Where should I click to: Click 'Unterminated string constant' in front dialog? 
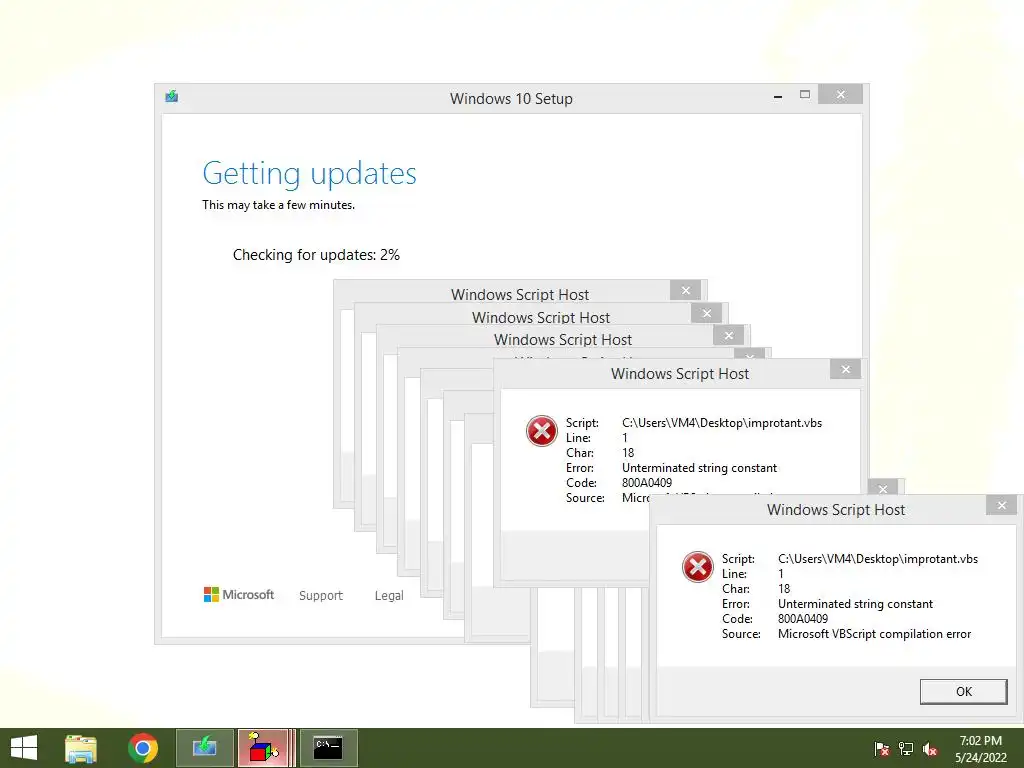pos(855,604)
